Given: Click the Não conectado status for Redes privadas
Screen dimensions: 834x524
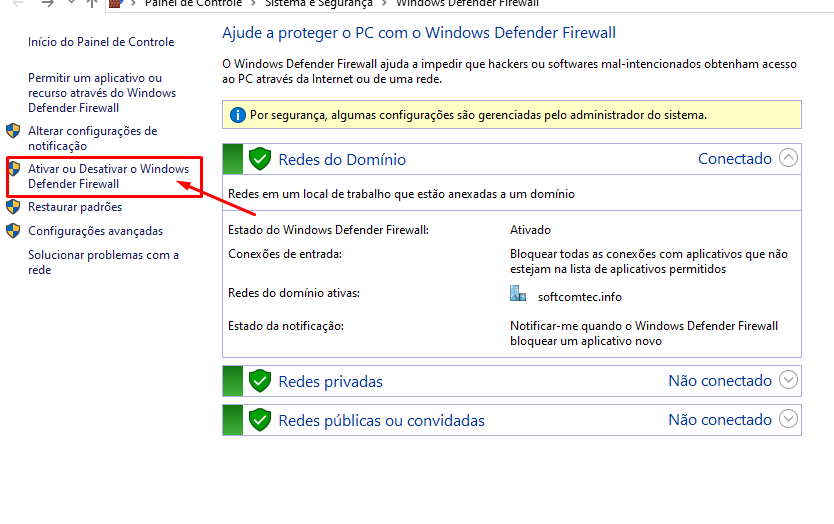Looking at the screenshot, I should point(719,380).
